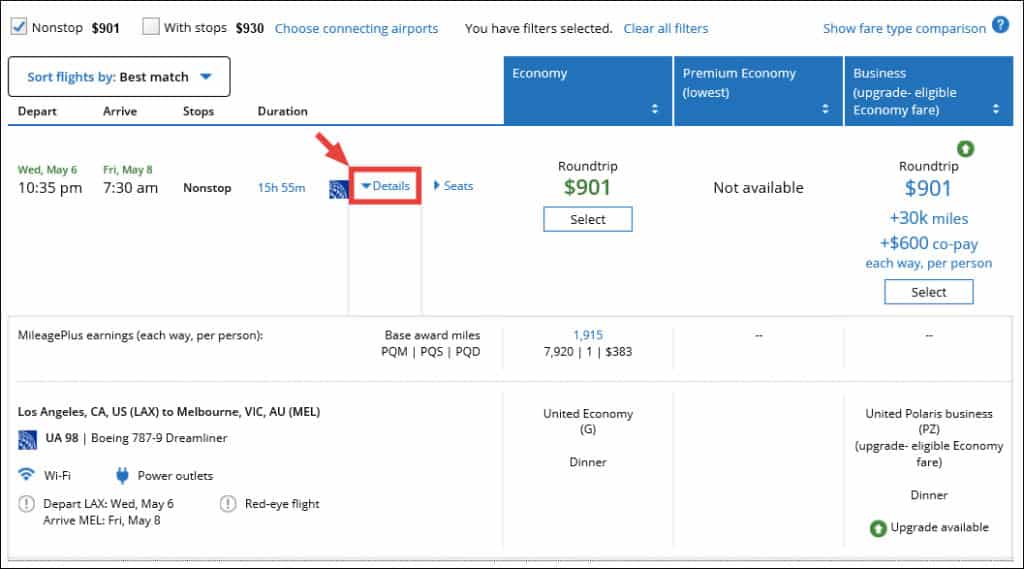Select the Economy $901 fare
Screen dimensions: 1024x569
point(588,219)
